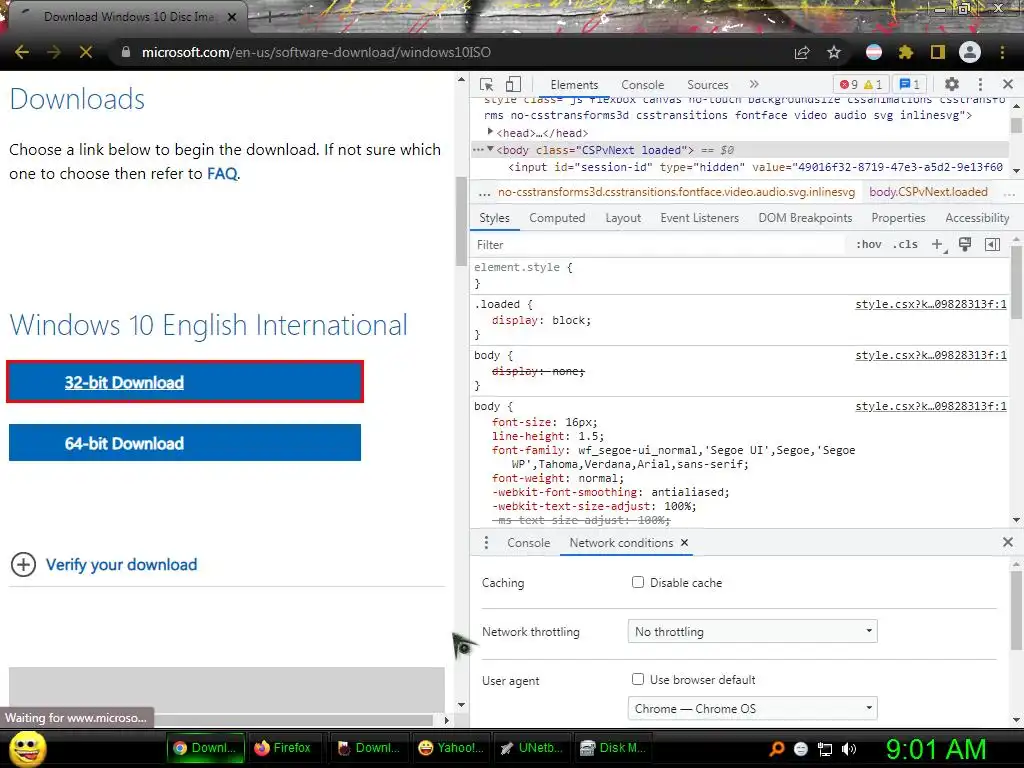Open the smiley start menu button

pyautogui.click(x=27, y=748)
